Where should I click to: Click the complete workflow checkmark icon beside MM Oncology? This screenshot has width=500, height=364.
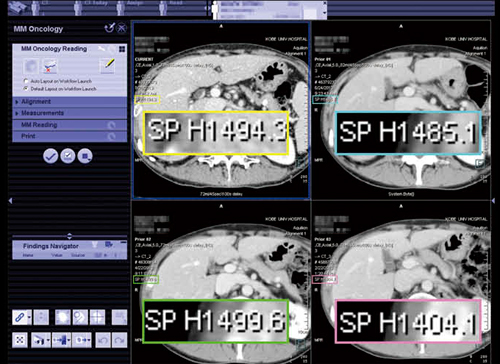click(x=109, y=28)
